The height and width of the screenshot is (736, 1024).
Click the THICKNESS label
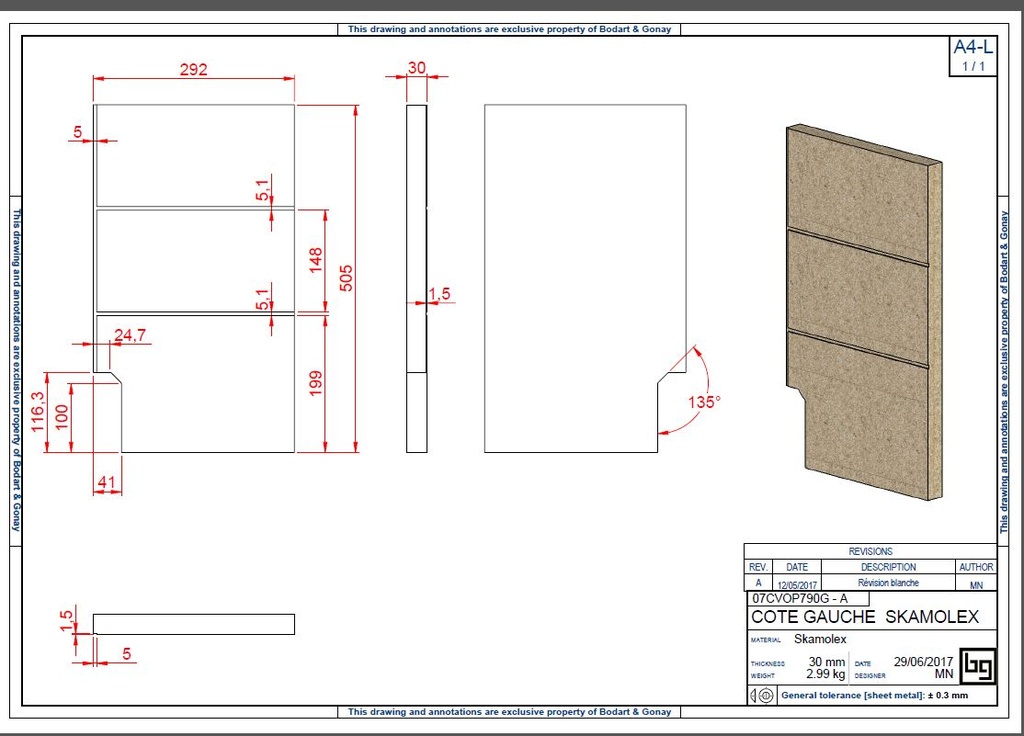coord(768,664)
